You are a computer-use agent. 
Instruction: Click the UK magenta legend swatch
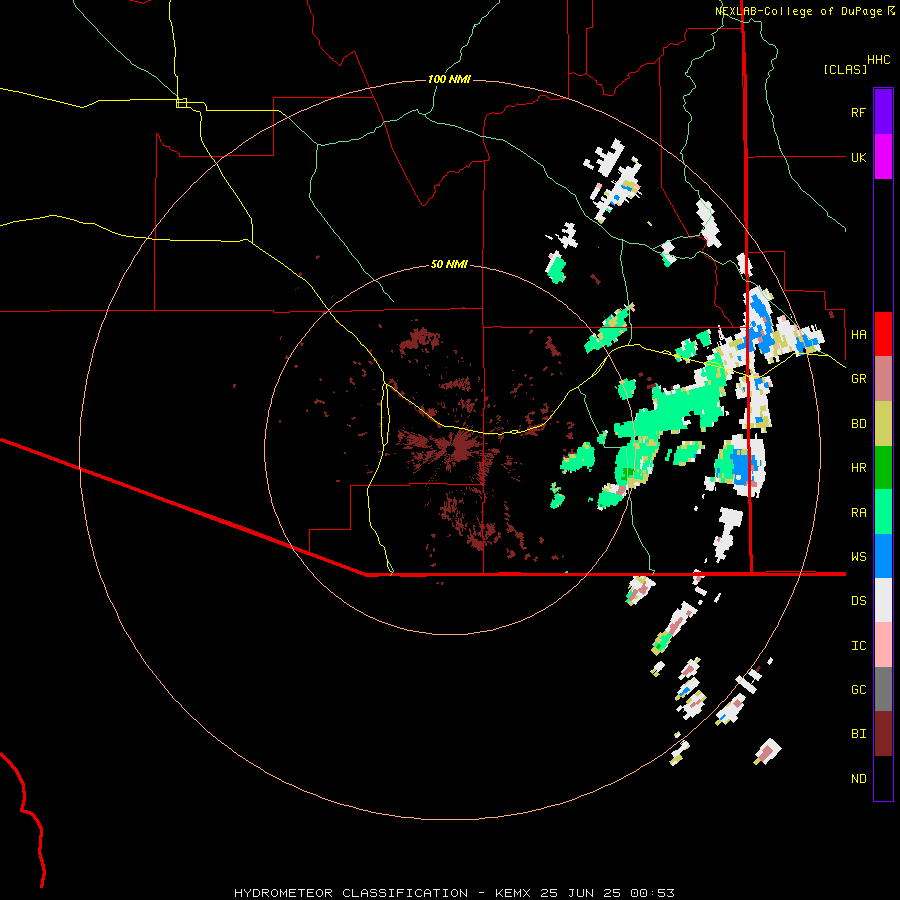pos(883,157)
